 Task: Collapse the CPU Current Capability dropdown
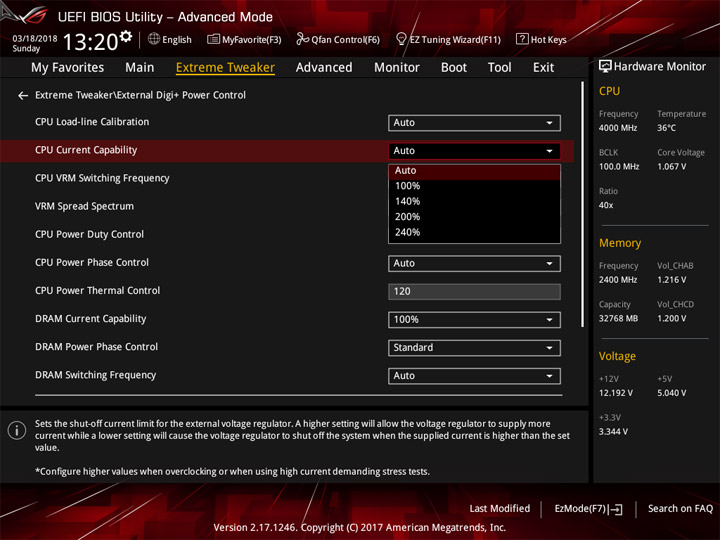474,151
